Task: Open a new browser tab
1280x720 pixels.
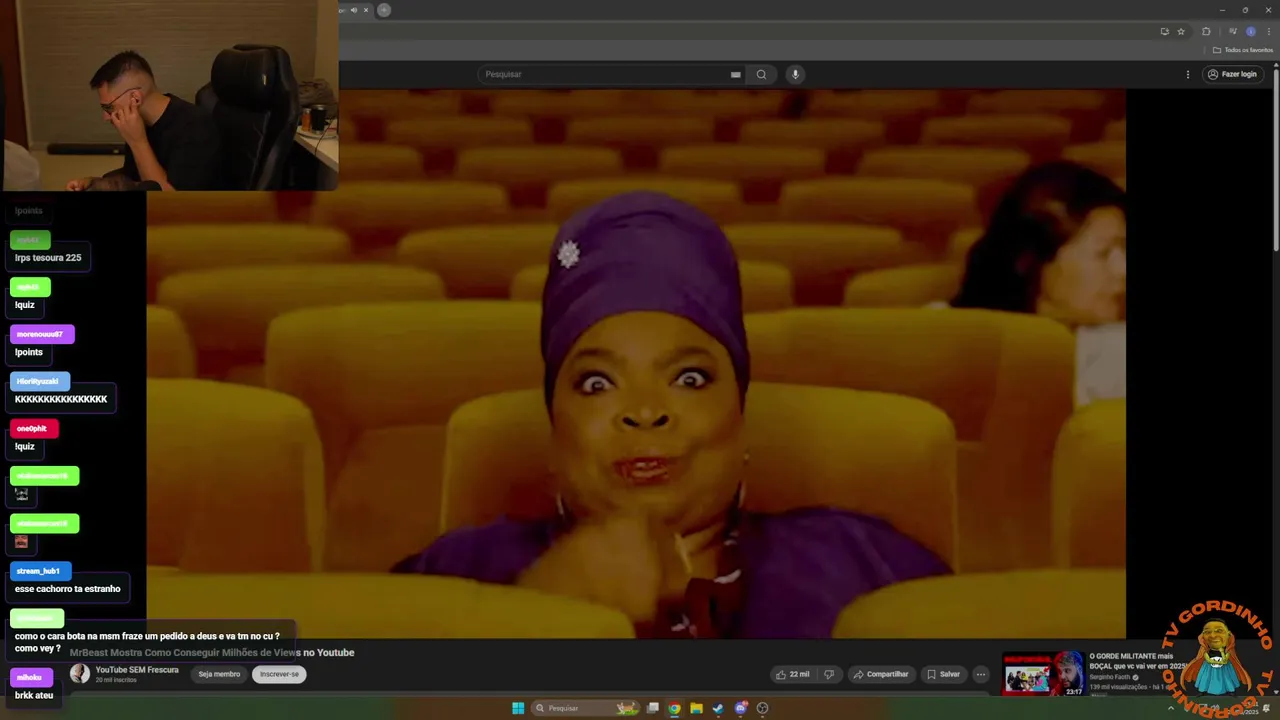Action: [x=384, y=10]
